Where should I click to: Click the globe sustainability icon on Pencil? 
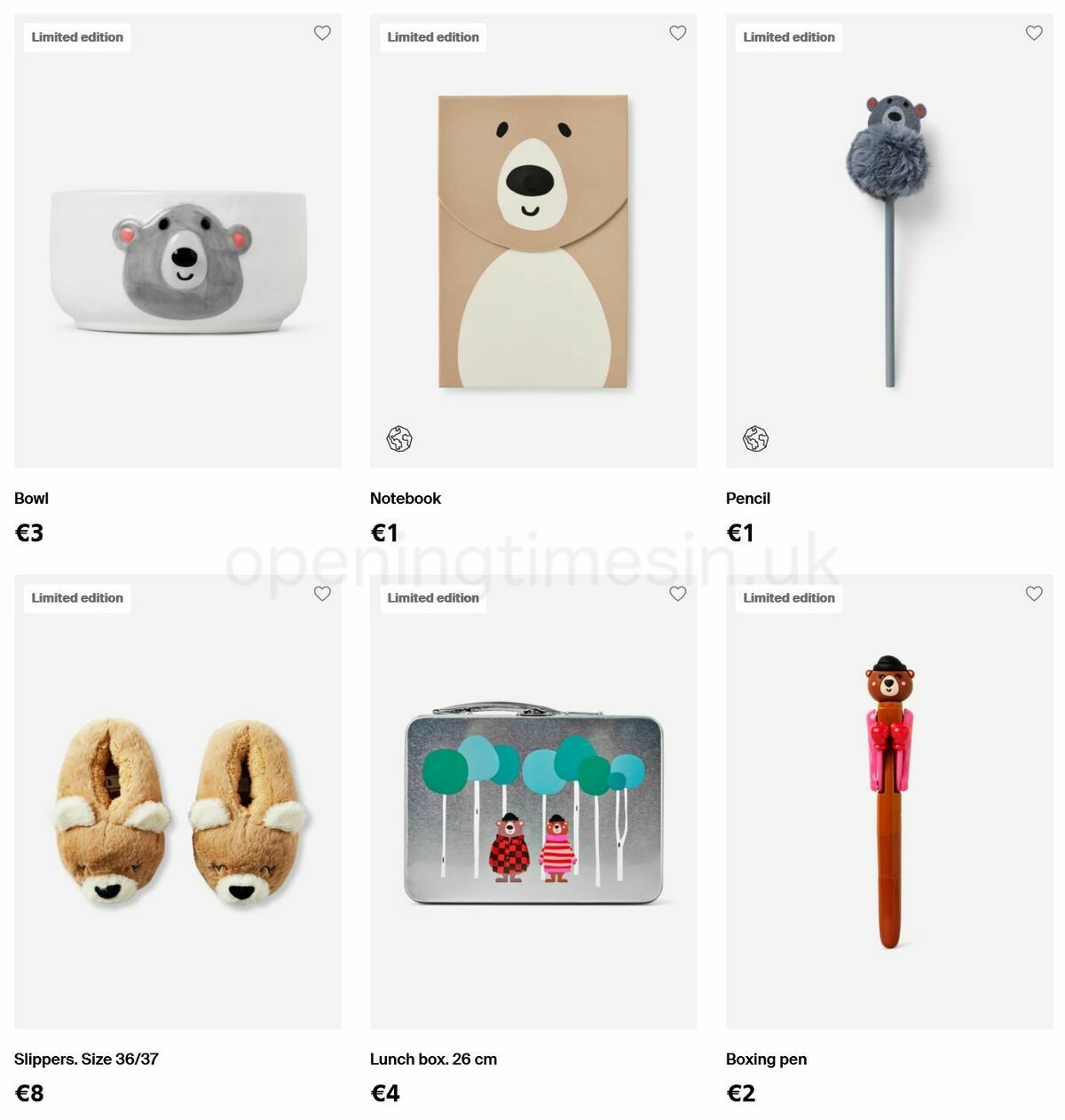(x=755, y=438)
